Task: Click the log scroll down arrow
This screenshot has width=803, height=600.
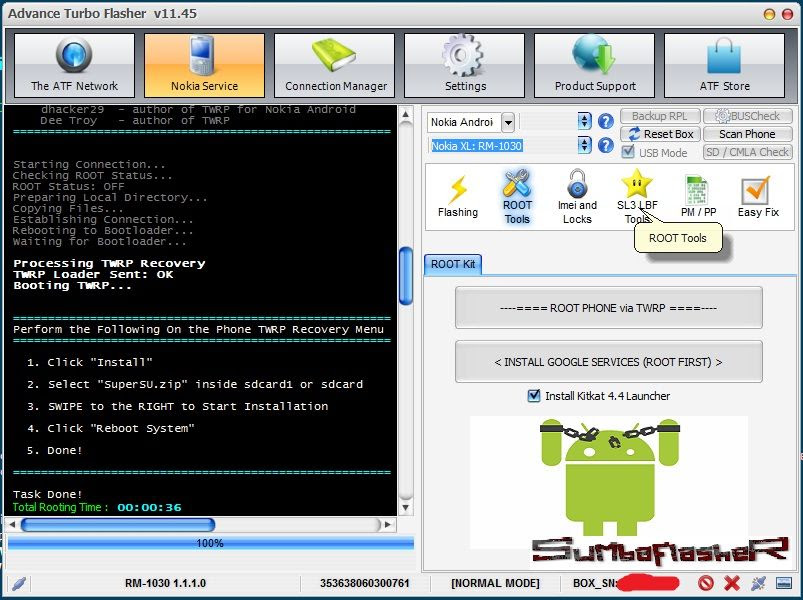Action: click(406, 507)
